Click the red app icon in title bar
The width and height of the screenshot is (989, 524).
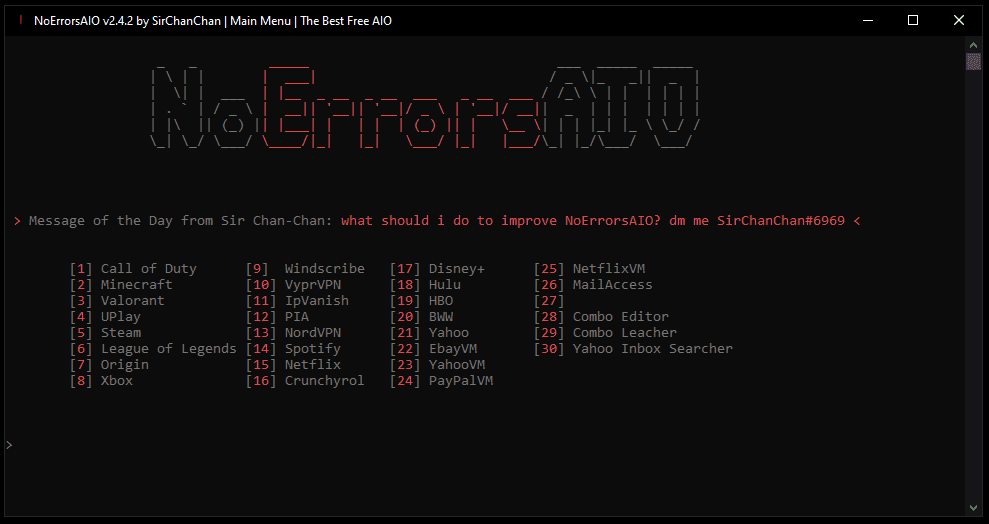tap(21, 20)
